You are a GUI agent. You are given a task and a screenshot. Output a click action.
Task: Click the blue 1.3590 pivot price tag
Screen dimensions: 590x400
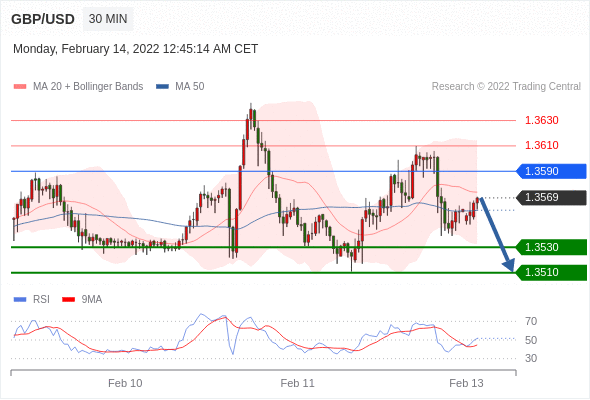[x=551, y=171]
